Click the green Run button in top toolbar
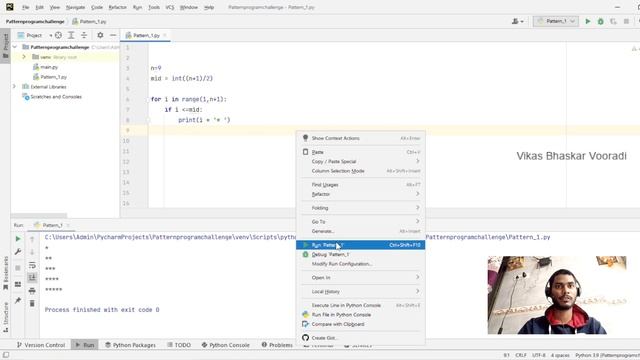The width and height of the screenshot is (640, 360). 588,21
